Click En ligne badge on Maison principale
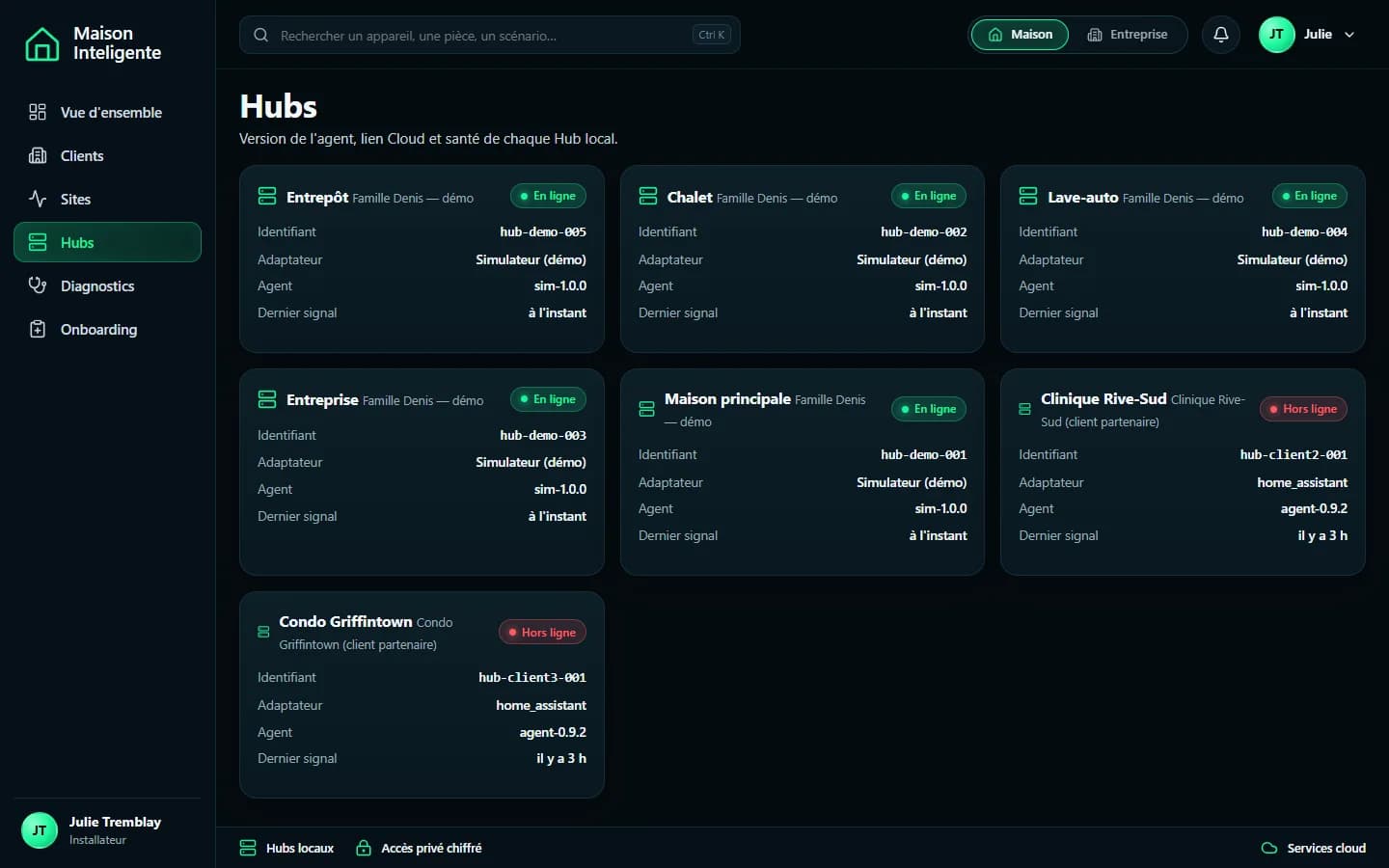This screenshot has width=1389, height=868. [x=929, y=409]
